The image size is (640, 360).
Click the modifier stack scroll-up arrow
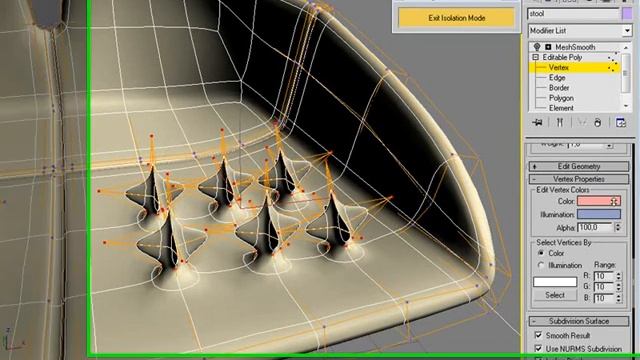[626, 48]
